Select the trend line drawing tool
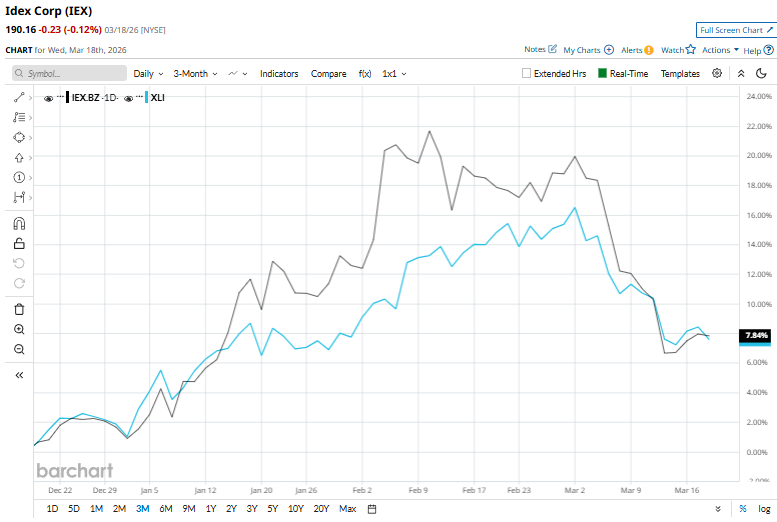Viewport: 777px width, 522px height. [19, 97]
